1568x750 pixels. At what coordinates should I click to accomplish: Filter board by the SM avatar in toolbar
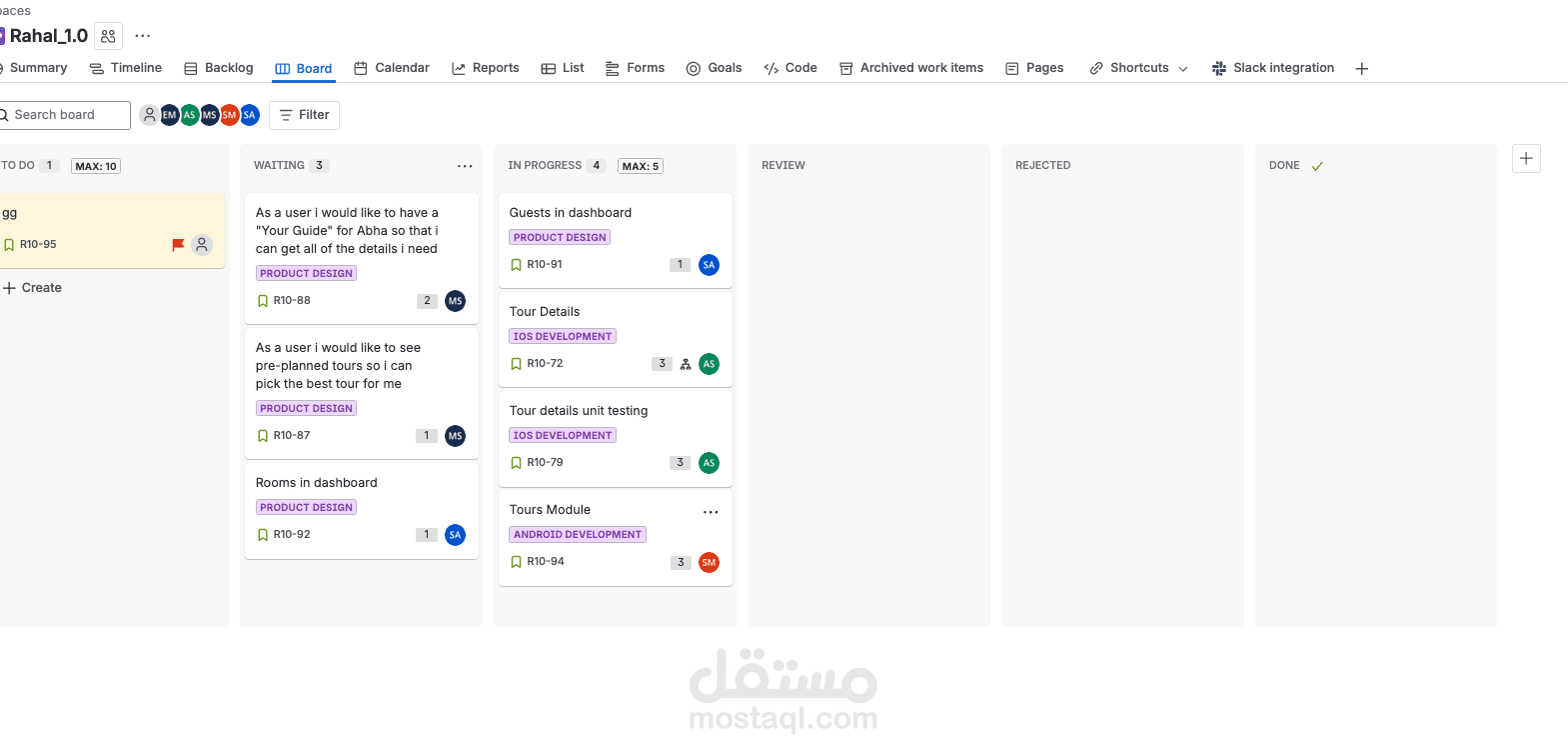[229, 115]
